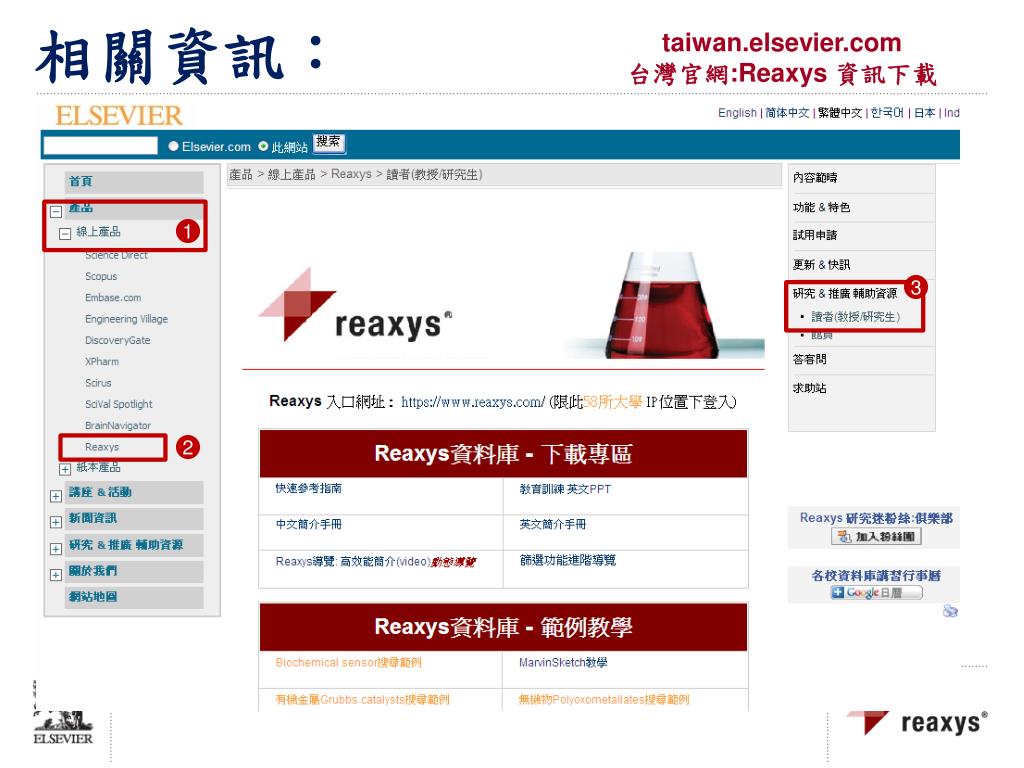The image size is (1024, 768).
Task: Click the 58所大學 link
Action: coord(613,402)
